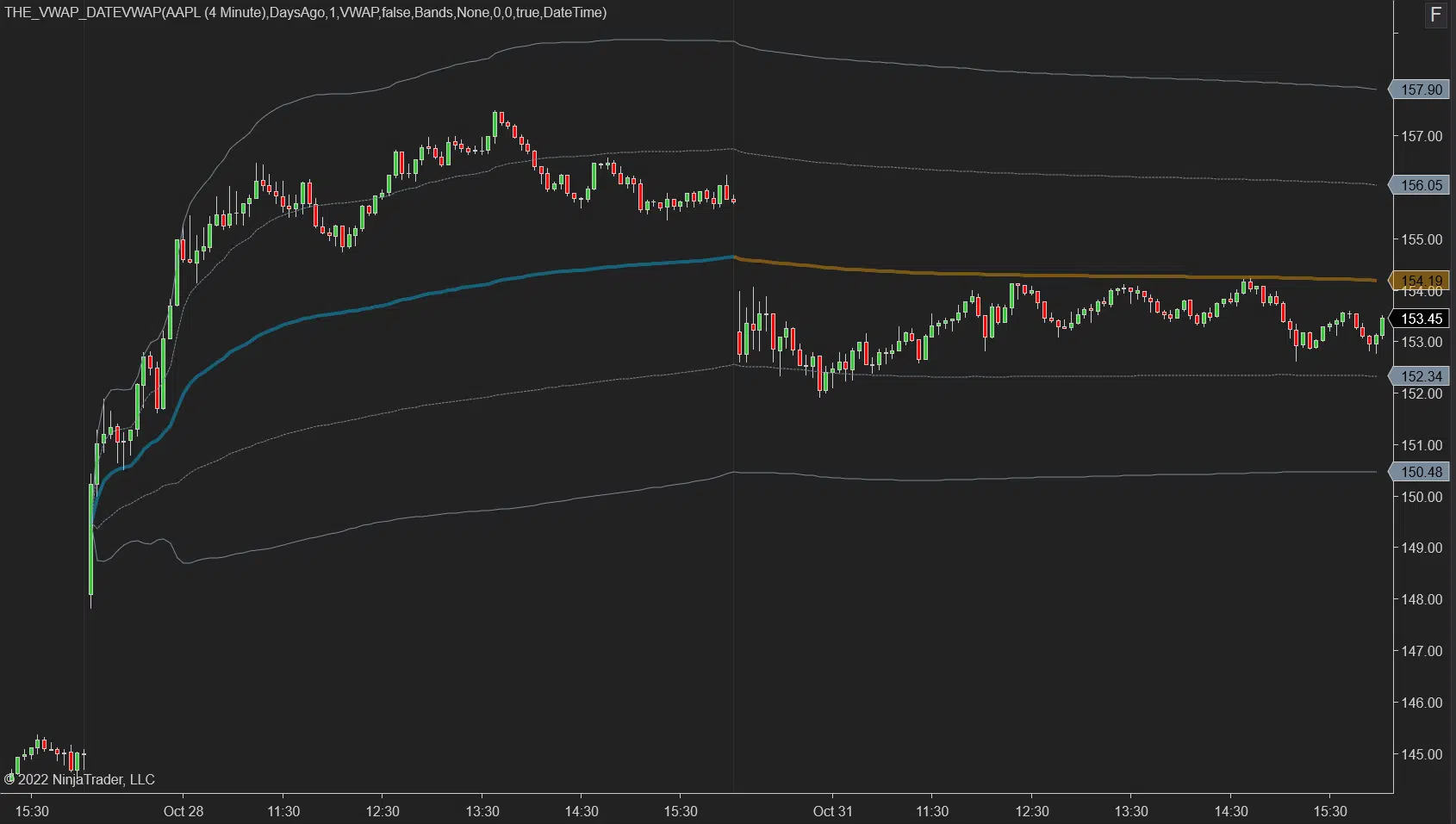This screenshot has height=824, width=1456.
Task: Click the 155.00 price axis label
Action: (x=1422, y=239)
